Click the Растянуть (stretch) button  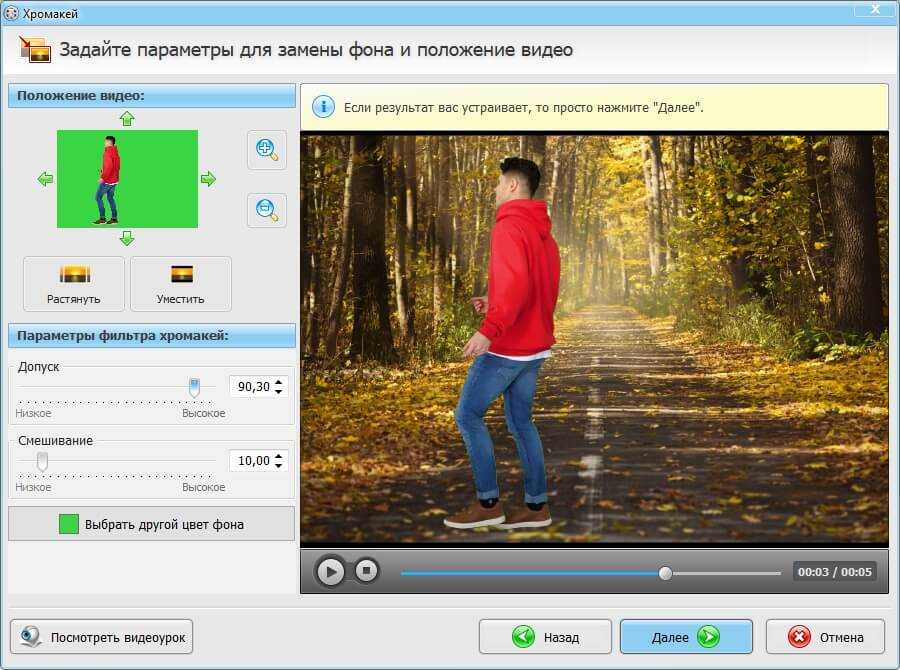(74, 284)
